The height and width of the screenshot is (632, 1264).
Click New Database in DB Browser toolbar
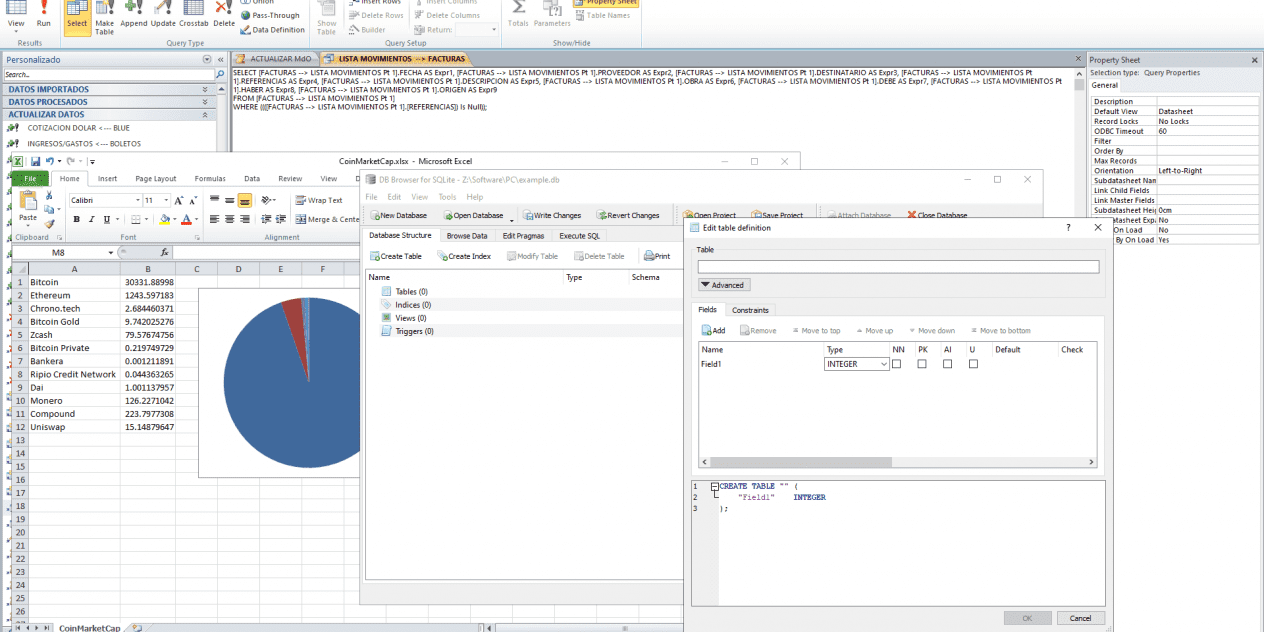398,215
